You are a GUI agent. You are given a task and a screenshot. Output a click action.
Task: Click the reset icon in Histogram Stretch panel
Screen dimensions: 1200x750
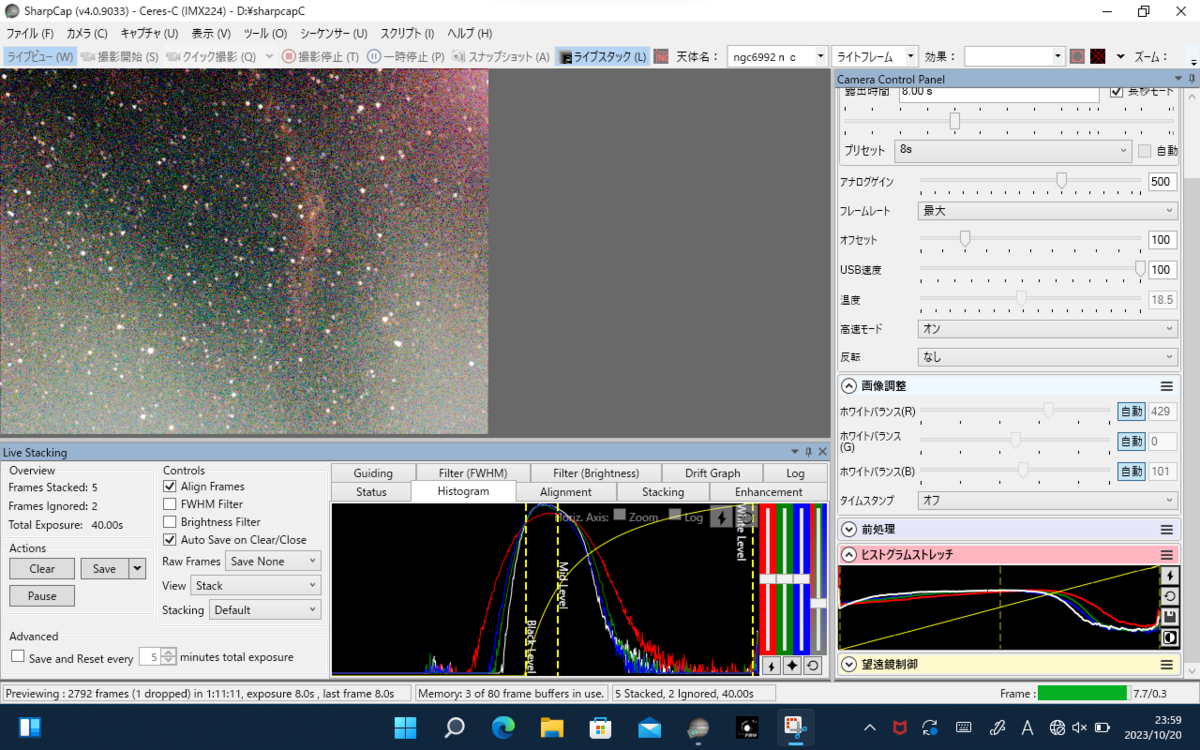[1170, 596]
